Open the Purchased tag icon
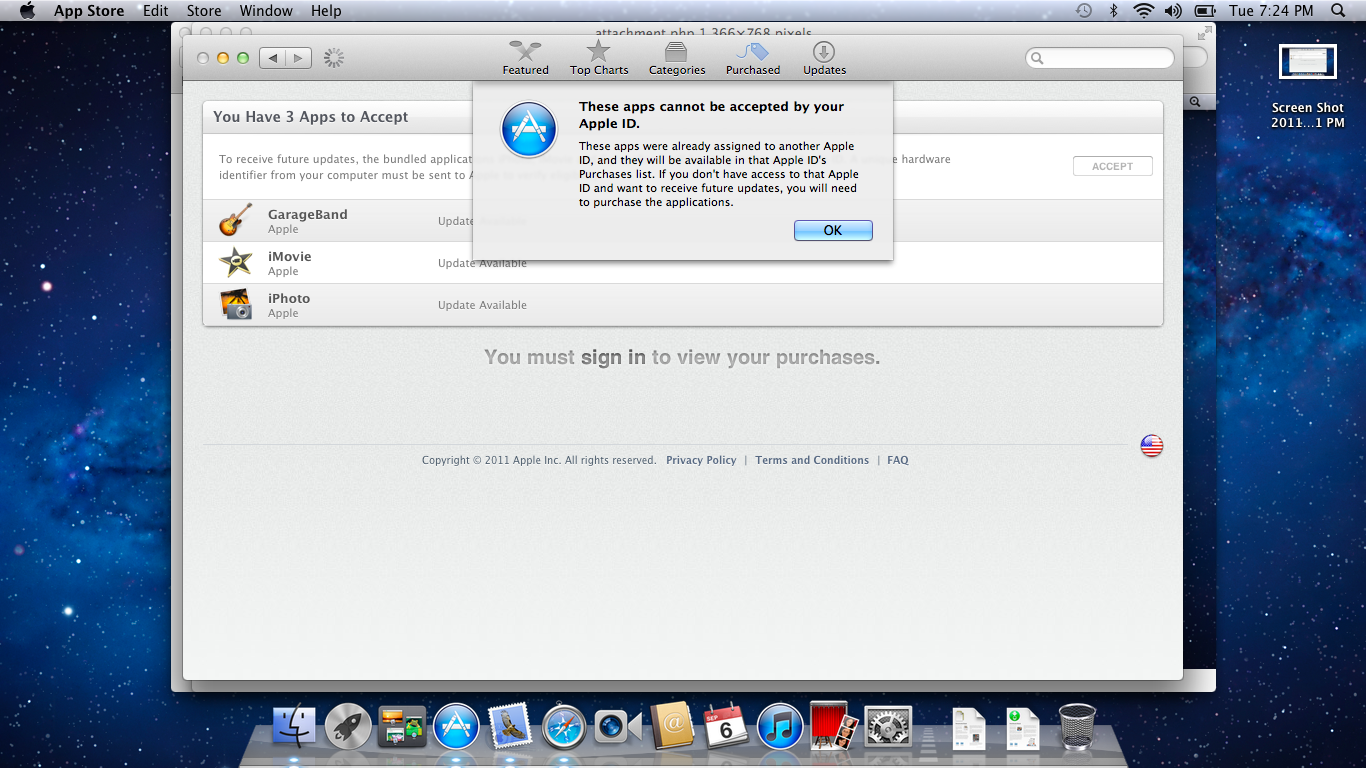Screen dimensions: 1366x768 pyautogui.click(x=753, y=58)
